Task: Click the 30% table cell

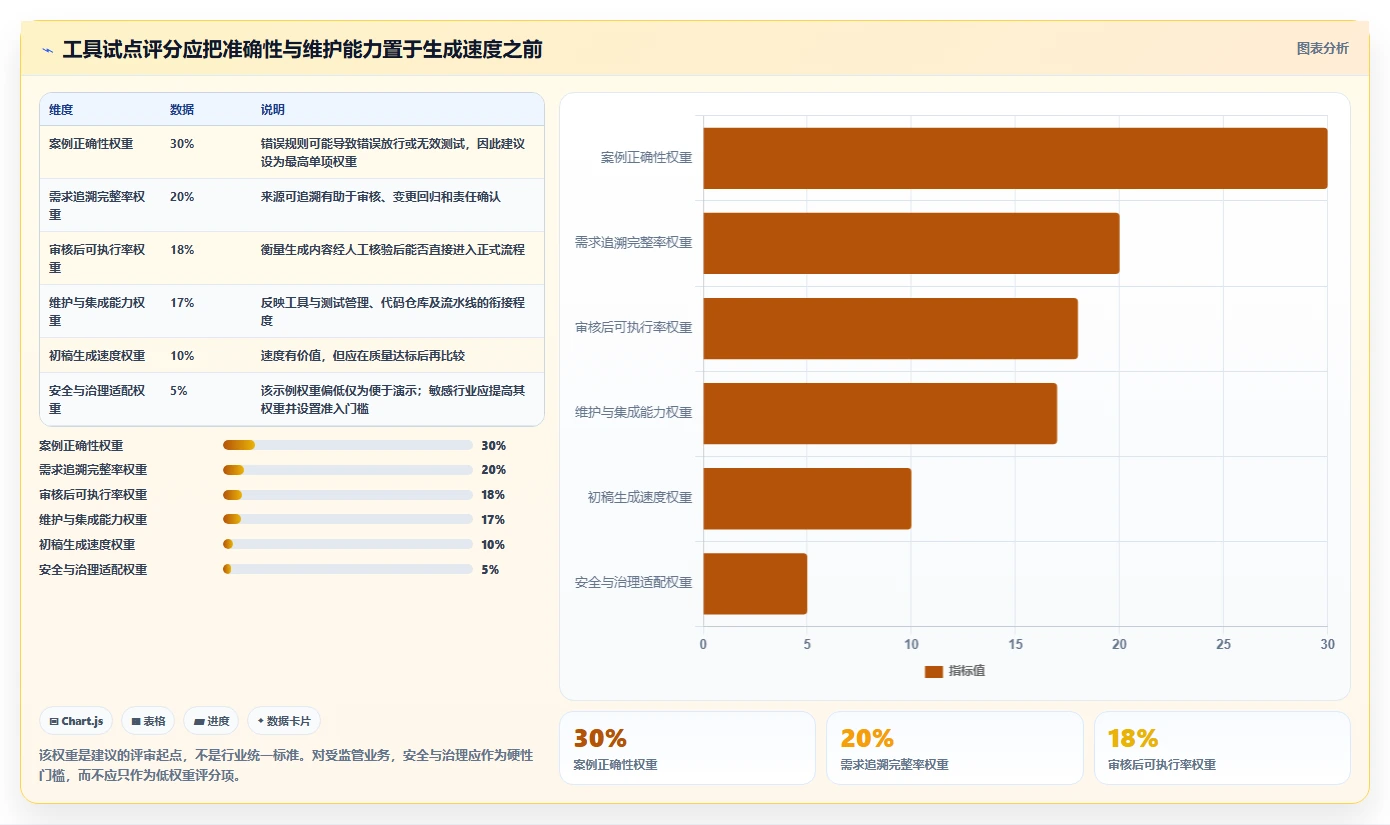Action: 182,144
